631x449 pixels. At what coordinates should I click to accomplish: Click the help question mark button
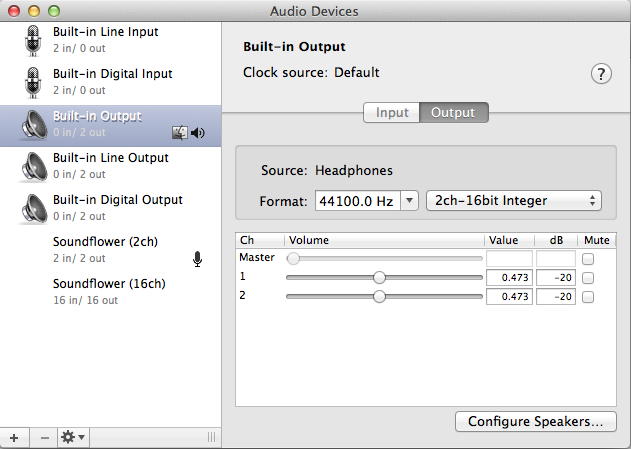(601, 74)
